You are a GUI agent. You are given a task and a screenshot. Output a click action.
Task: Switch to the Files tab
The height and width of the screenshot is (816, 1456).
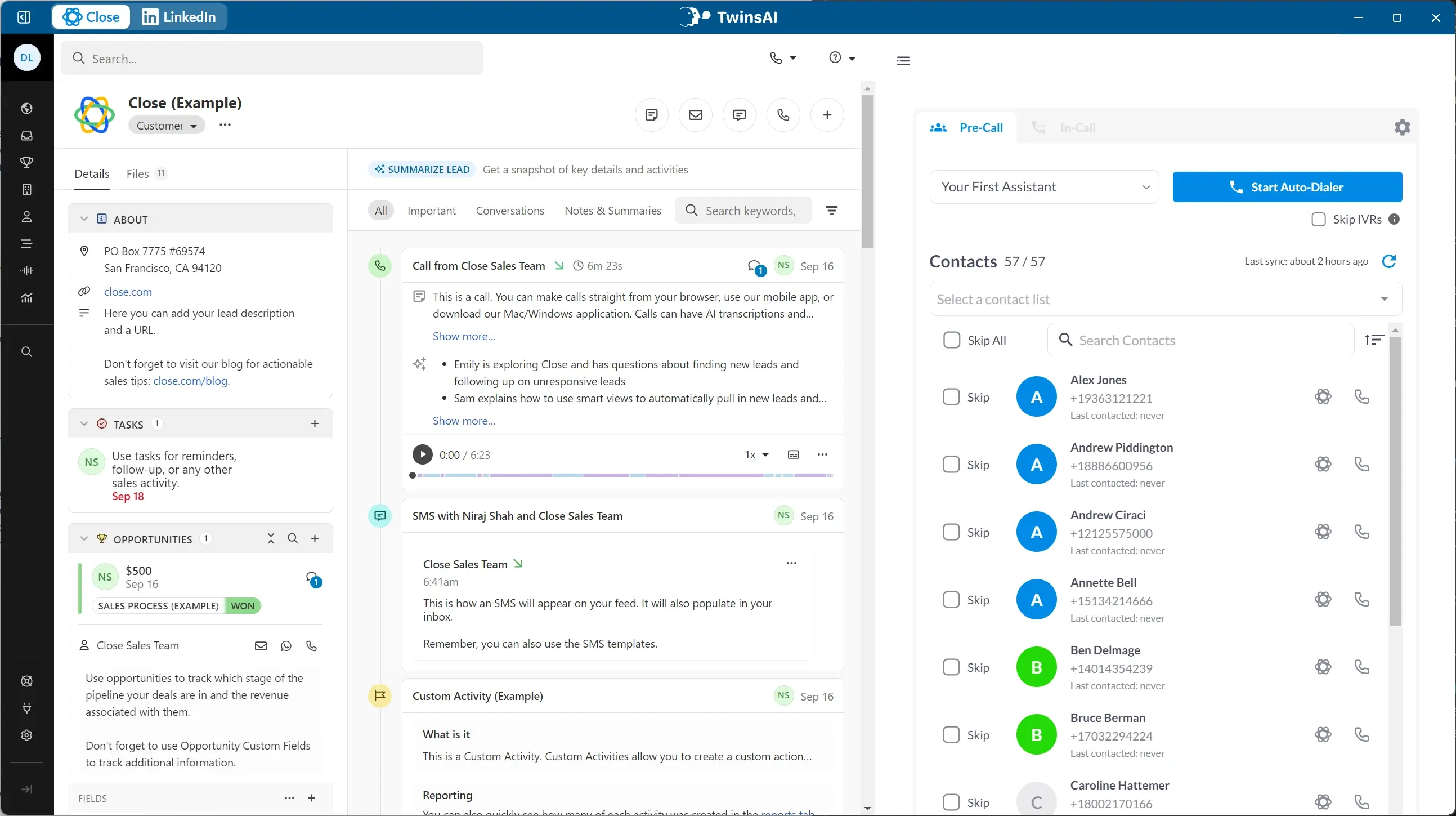(137, 173)
